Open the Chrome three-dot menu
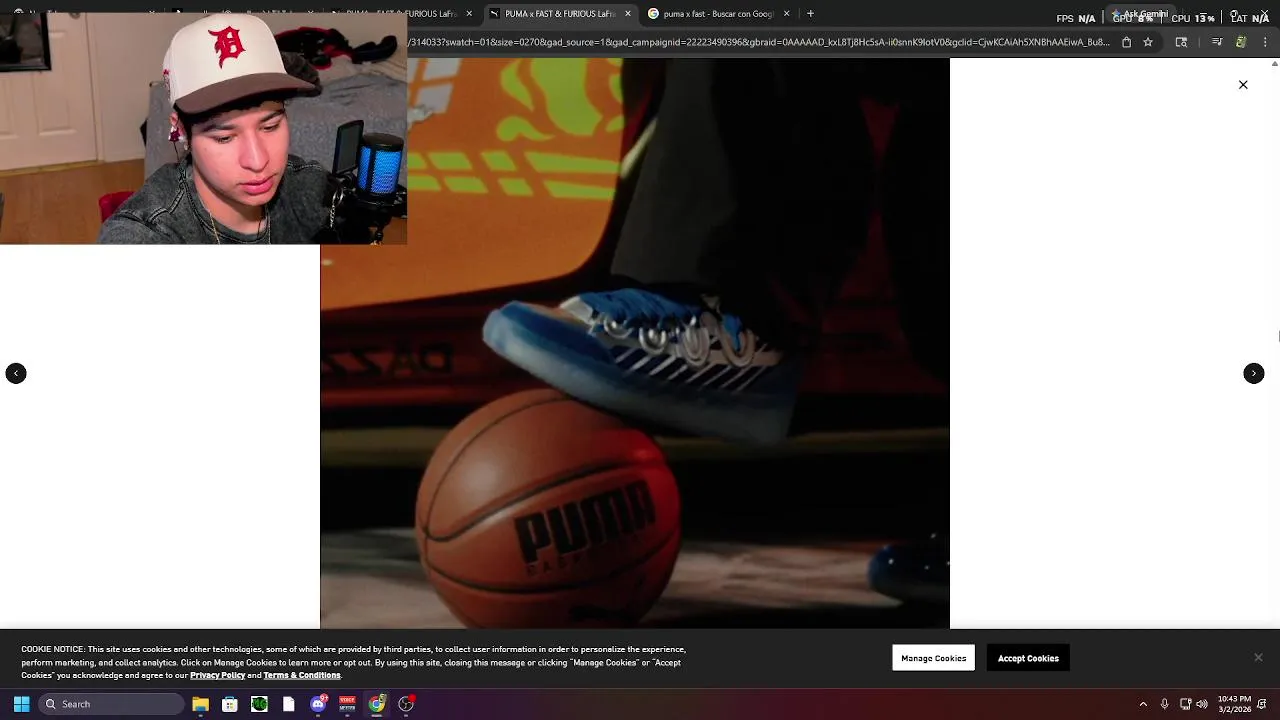This screenshot has width=1280, height=720. tap(1265, 42)
